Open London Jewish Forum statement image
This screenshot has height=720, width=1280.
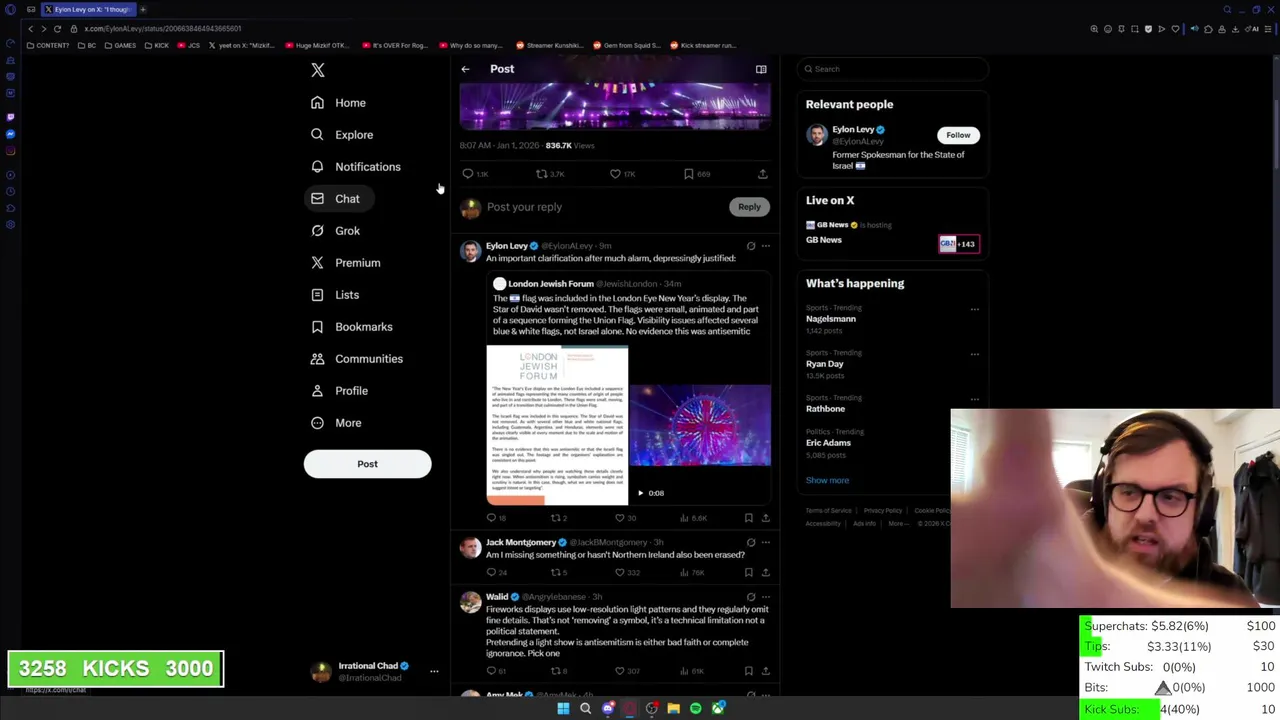557,426
